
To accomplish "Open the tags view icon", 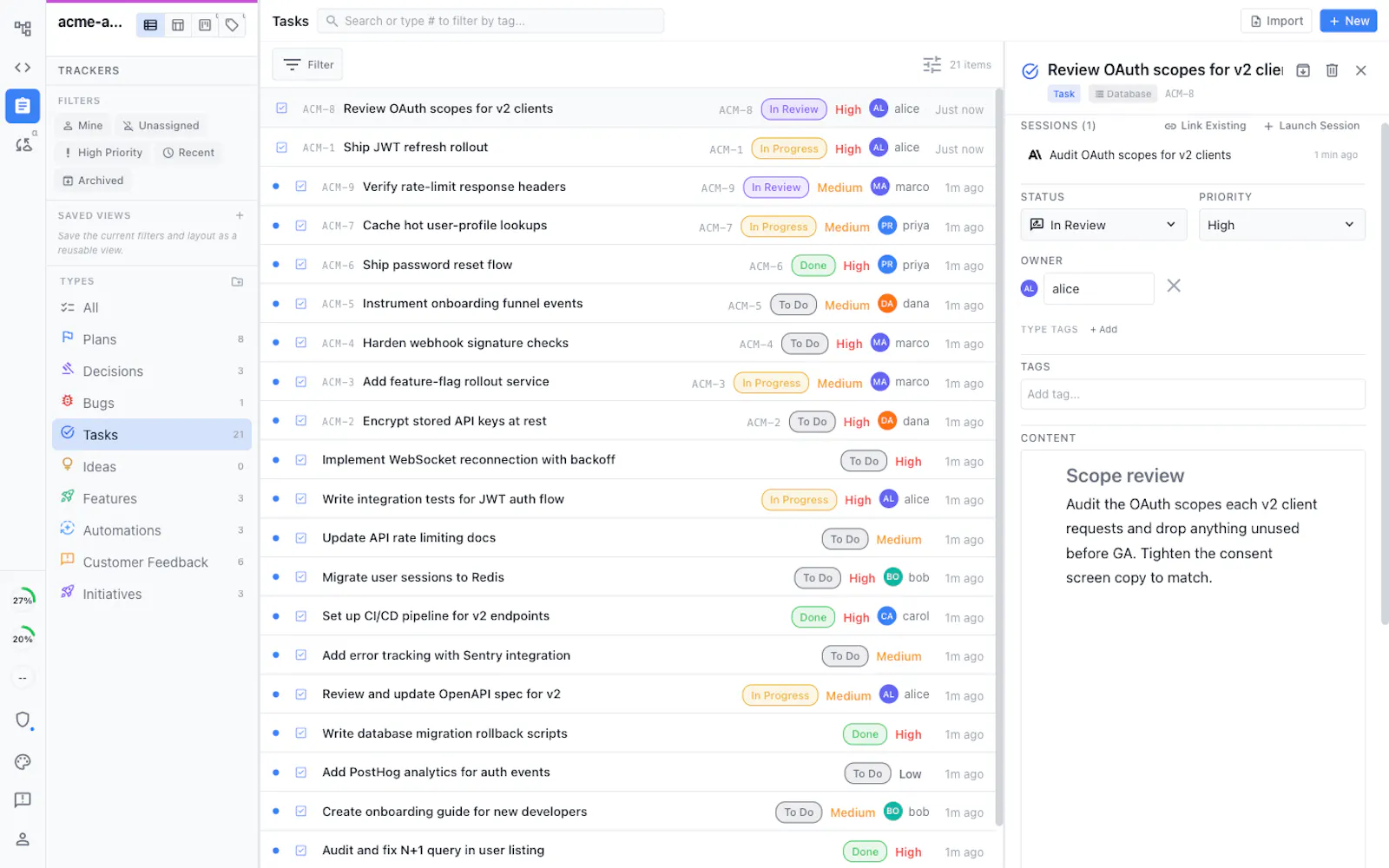I will [232, 25].
